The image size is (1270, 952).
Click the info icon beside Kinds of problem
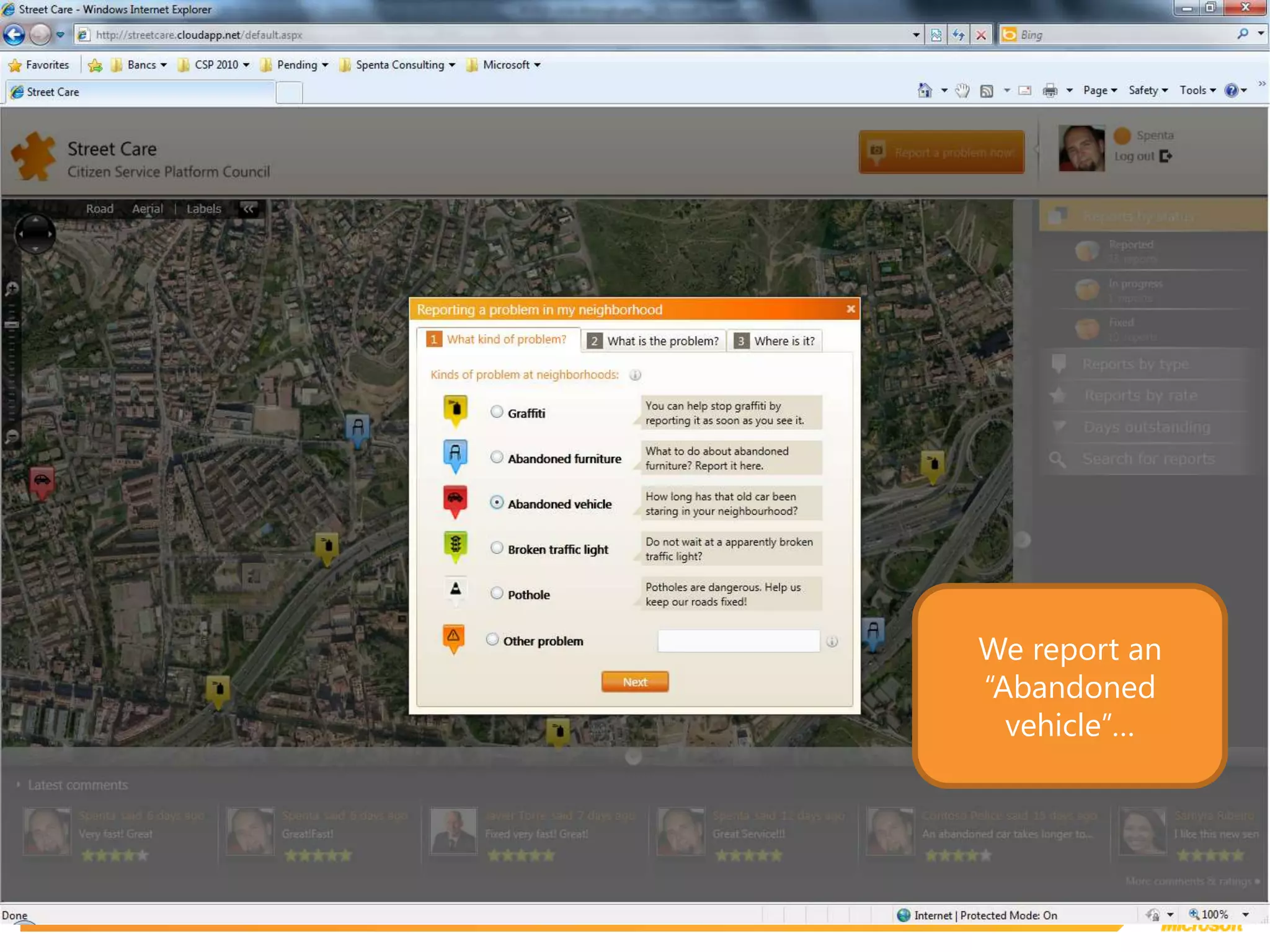click(x=635, y=375)
